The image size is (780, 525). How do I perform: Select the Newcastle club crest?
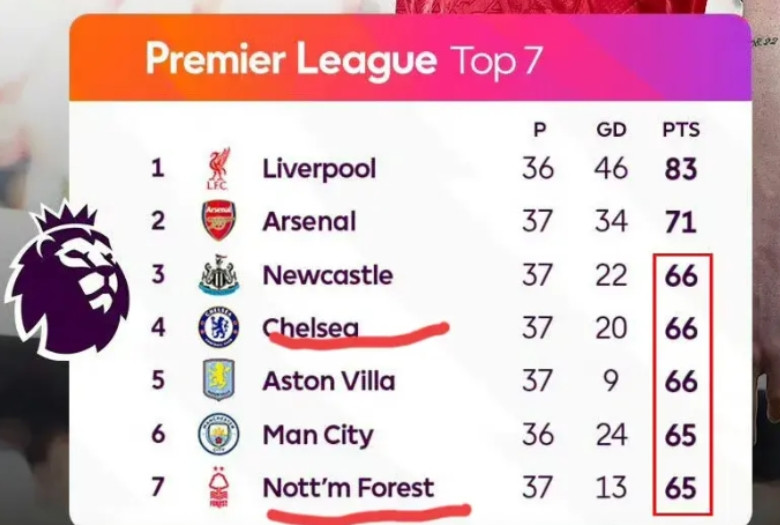pyautogui.click(x=219, y=274)
